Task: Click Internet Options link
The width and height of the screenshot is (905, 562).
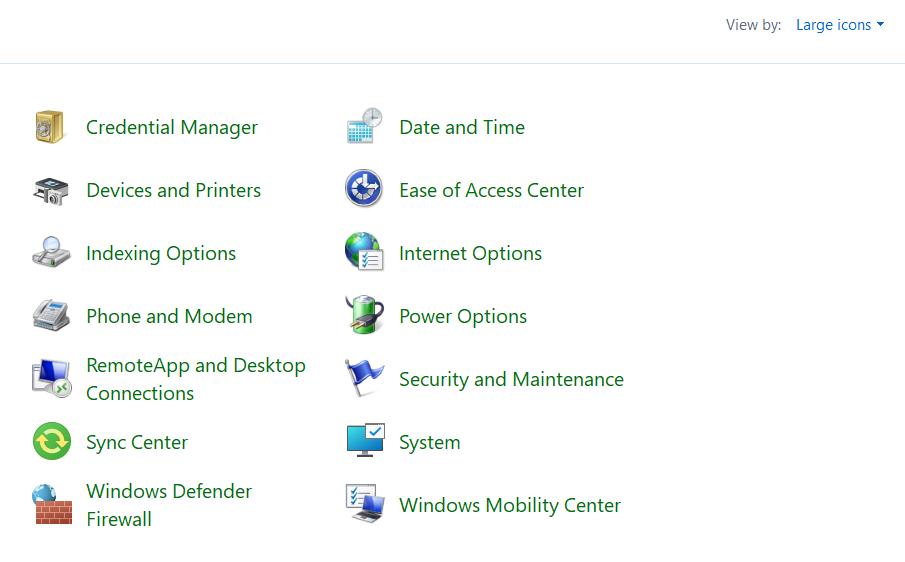Action: pos(470,253)
